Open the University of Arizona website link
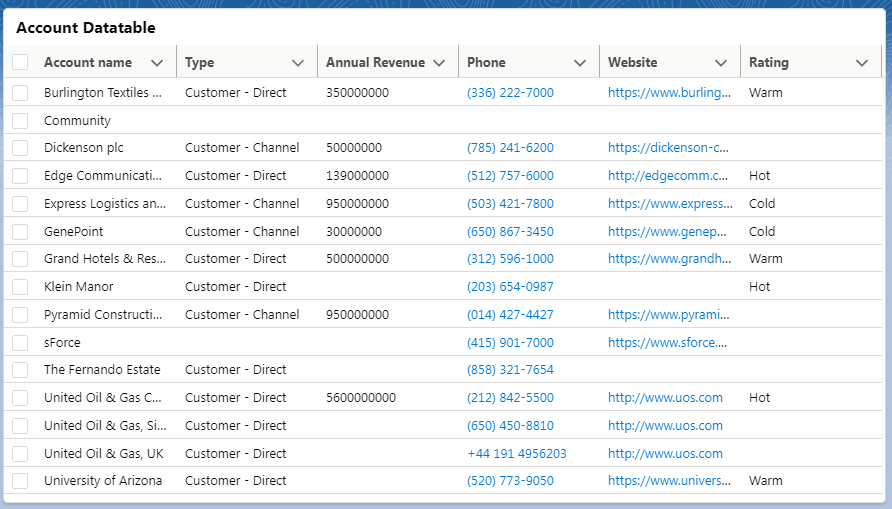 coord(670,481)
